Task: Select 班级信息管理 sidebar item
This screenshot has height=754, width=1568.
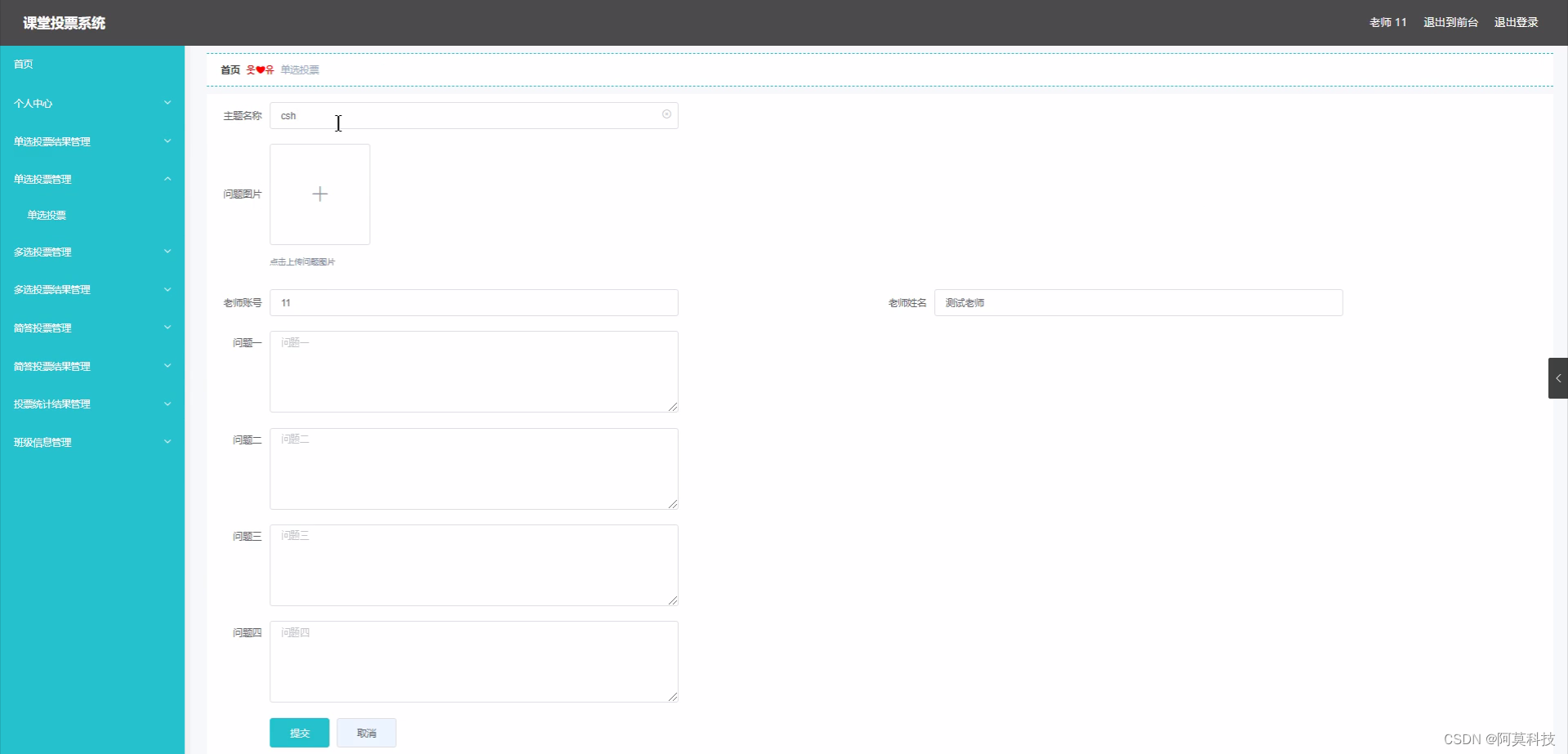Action: click(x=92, y=442)
